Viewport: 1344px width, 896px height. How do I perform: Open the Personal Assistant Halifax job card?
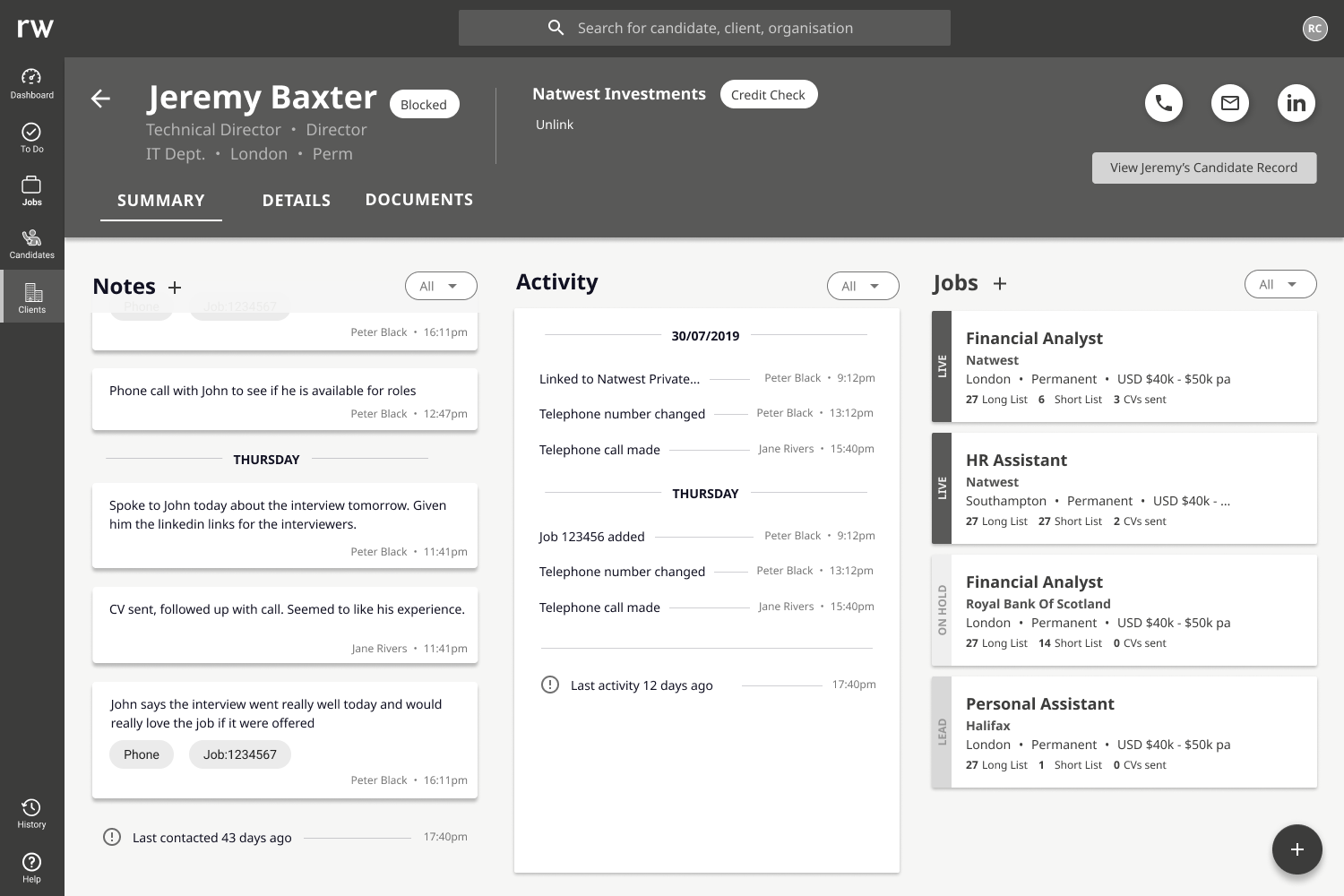click(x=1124, y=732)
